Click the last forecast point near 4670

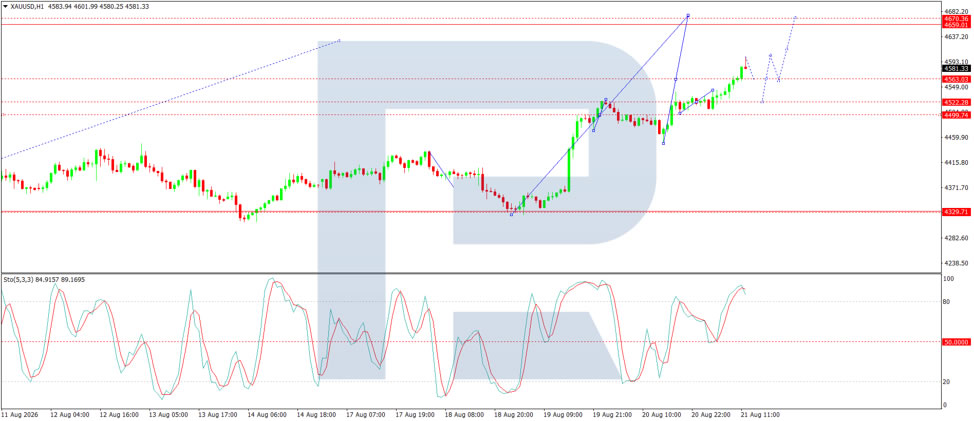pyautogui.click(x=796, y=17)
